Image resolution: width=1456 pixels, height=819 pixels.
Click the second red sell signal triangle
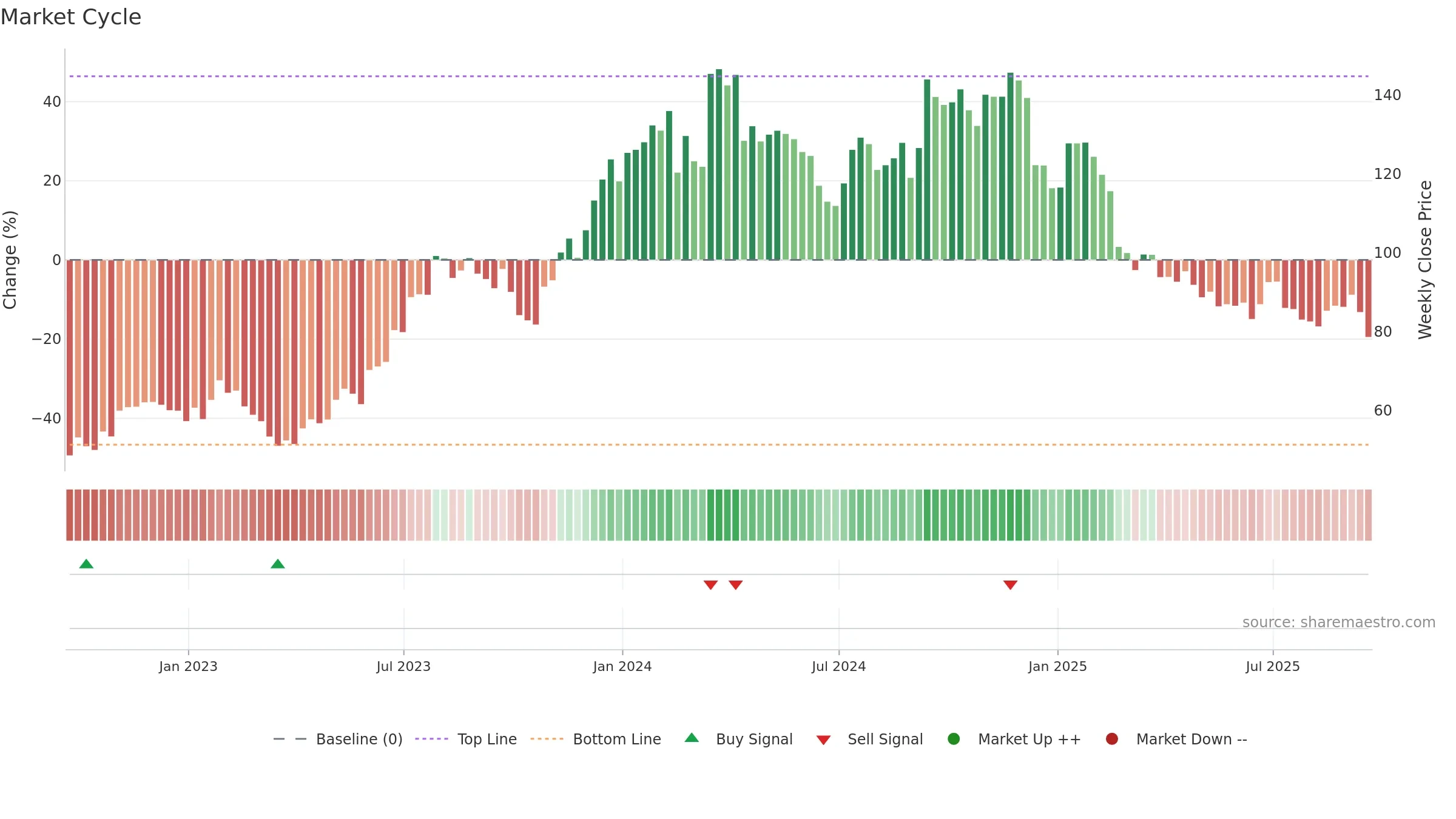pos(736,585)
